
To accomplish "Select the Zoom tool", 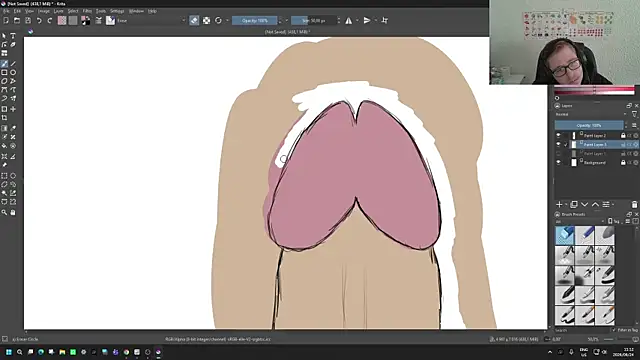I will click(x=4, y=213).
